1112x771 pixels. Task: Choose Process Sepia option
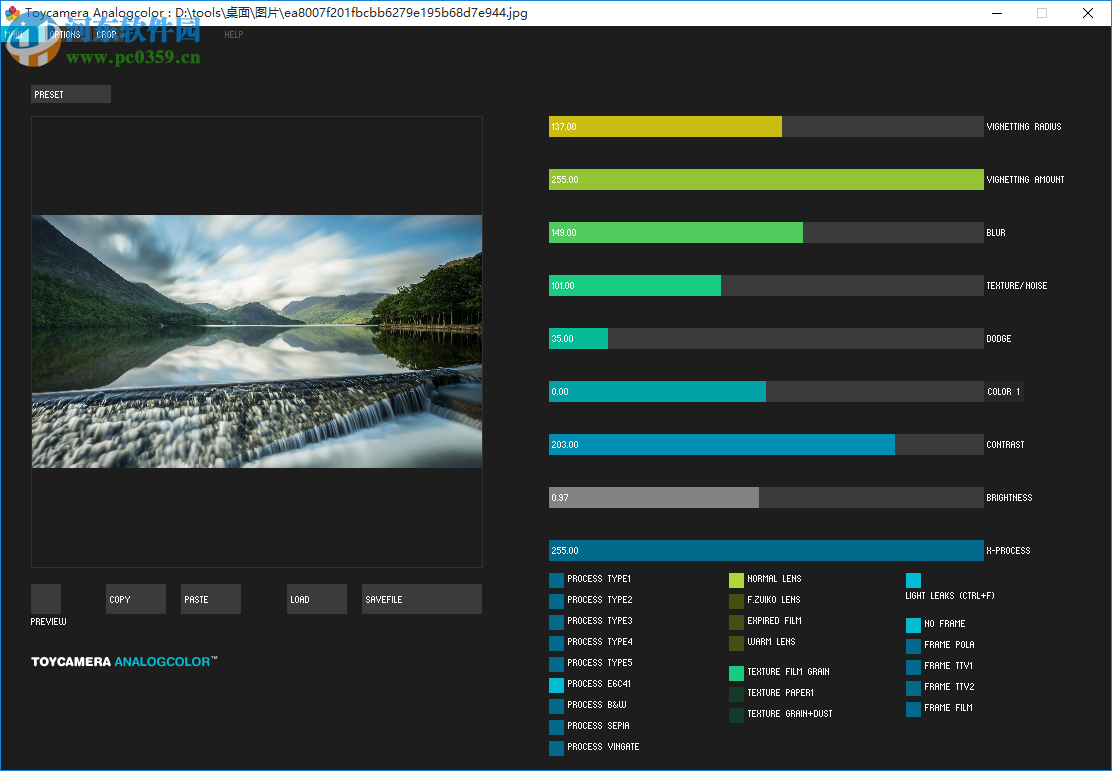pyautogui.click(x=557, y=726)
